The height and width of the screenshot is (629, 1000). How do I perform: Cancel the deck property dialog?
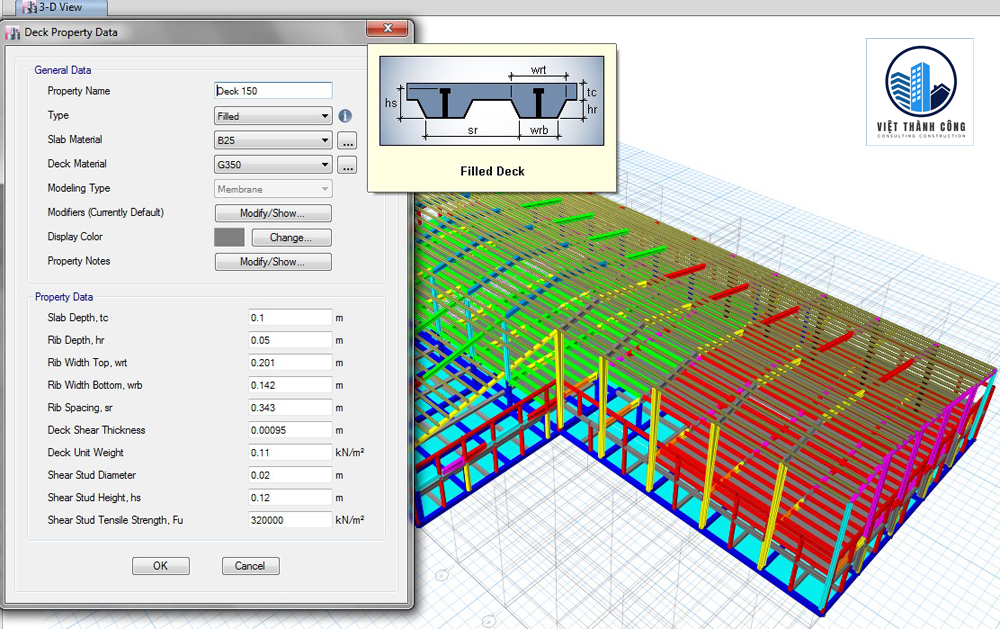pyautogui.click(x=250, y=566)
